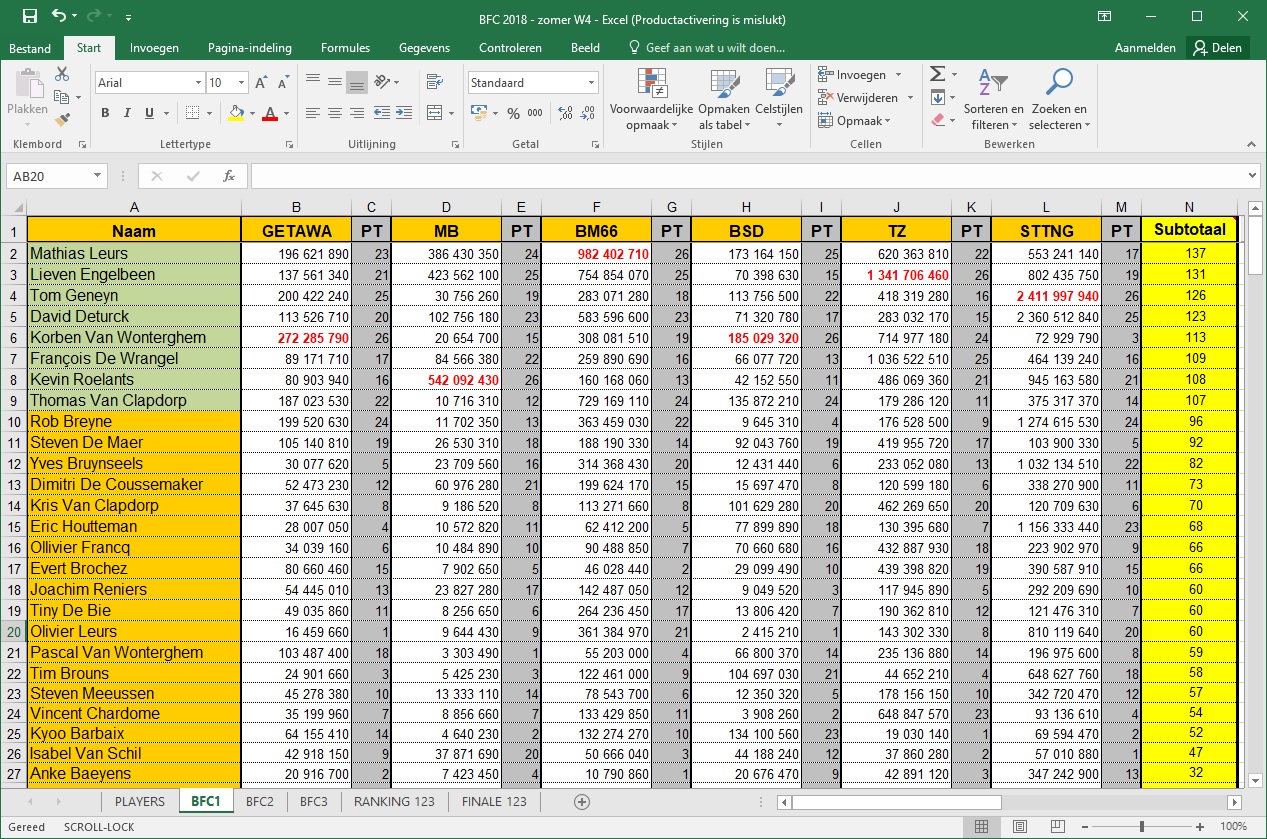Click Aanmelden to sign in
1267x839 pixels.
1145,48
